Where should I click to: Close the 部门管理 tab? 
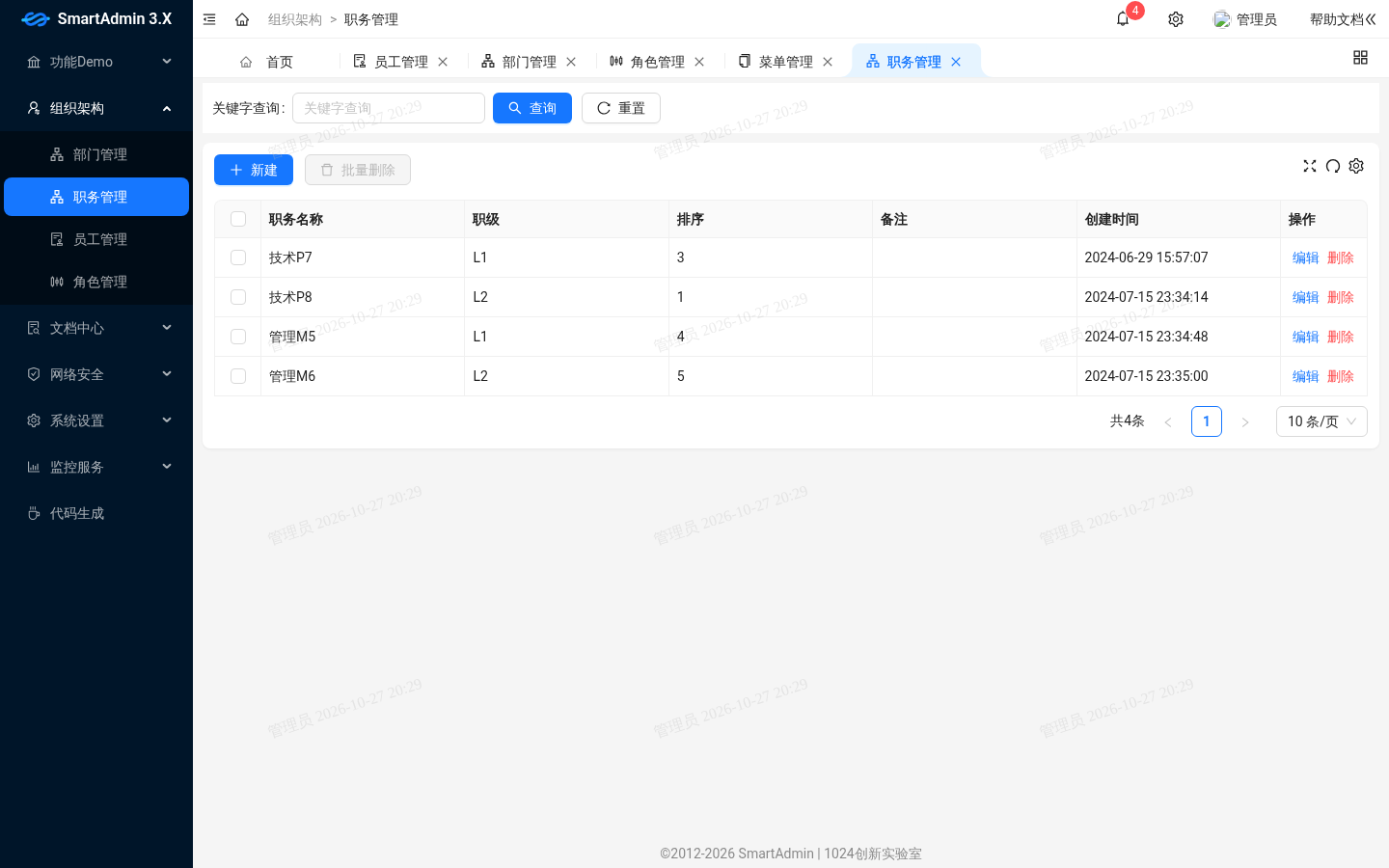click(571, 62)
